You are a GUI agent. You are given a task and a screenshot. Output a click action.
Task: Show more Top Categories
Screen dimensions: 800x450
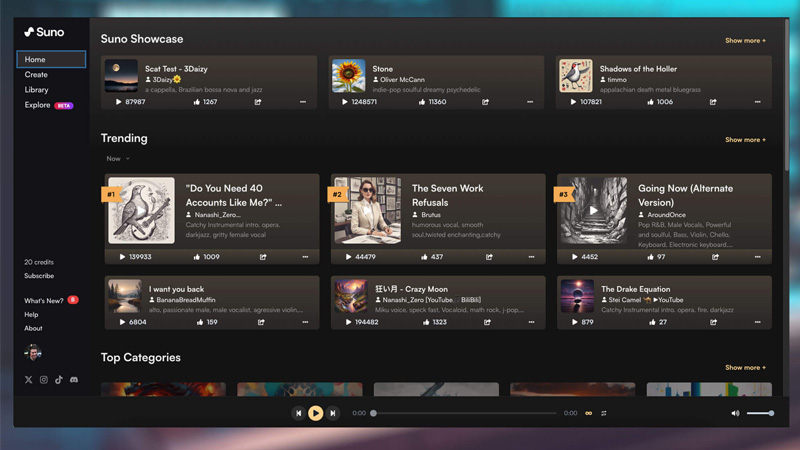click(x=745, y=367)
